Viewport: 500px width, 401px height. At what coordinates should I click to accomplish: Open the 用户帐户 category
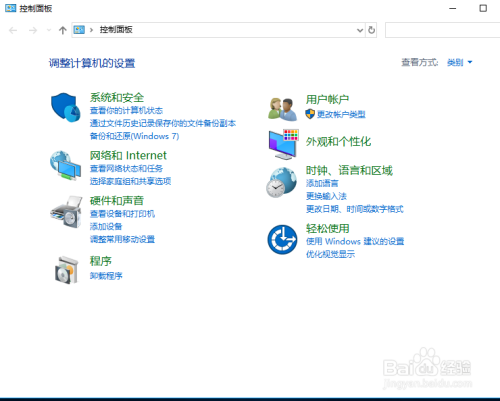[x=327, y=99]
